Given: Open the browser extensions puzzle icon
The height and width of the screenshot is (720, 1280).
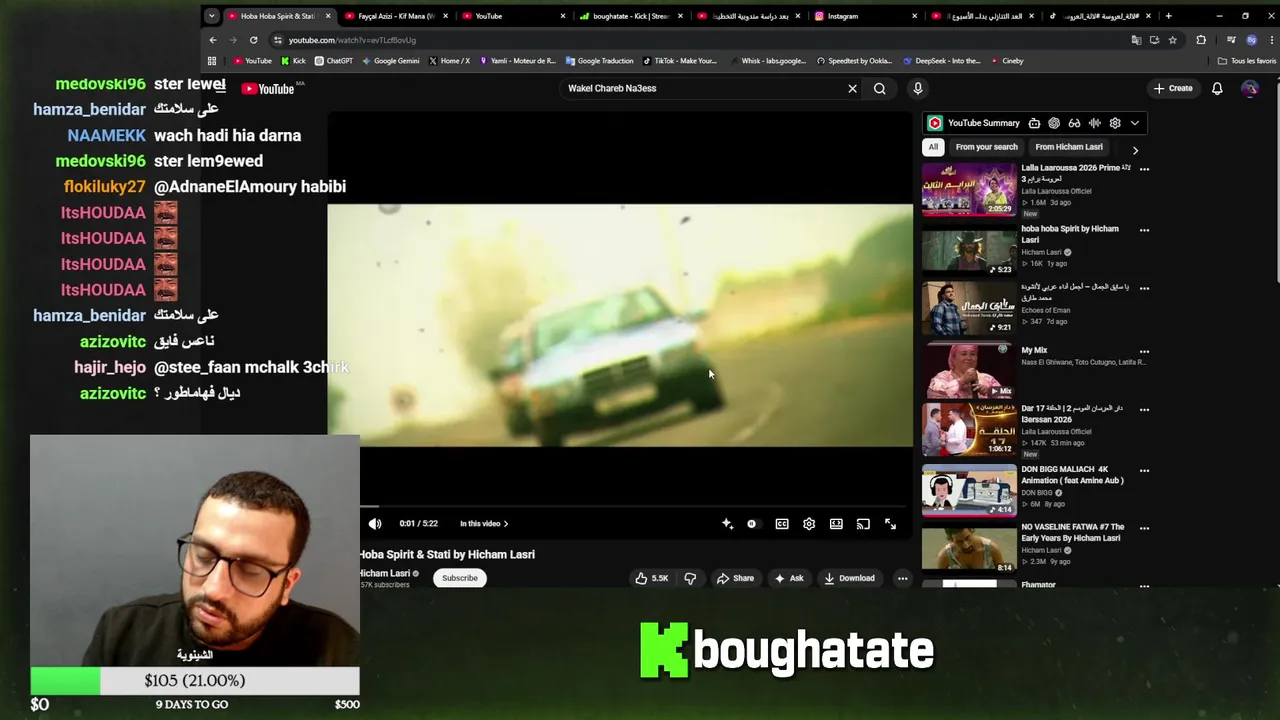Looking at the screenshot, I should pyautogui.click(x=1201, y=40).
